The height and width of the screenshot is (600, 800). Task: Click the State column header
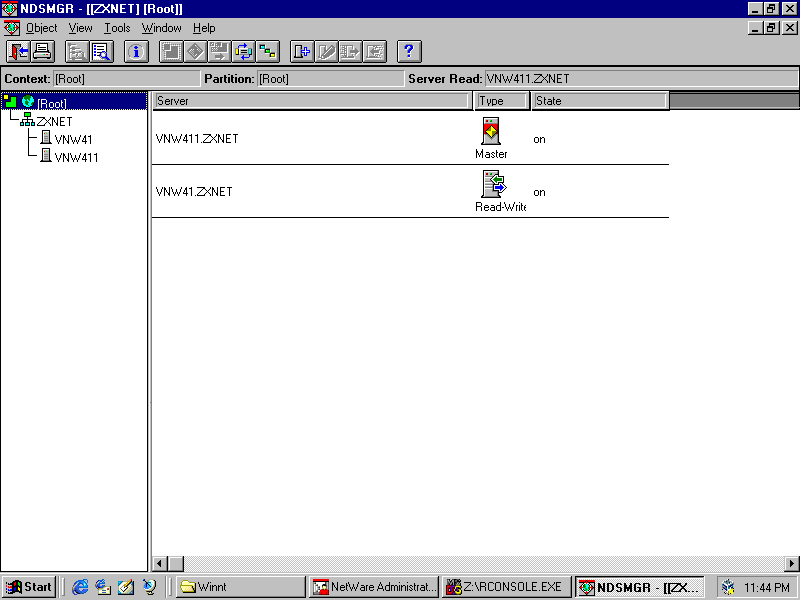pos(599,101)
